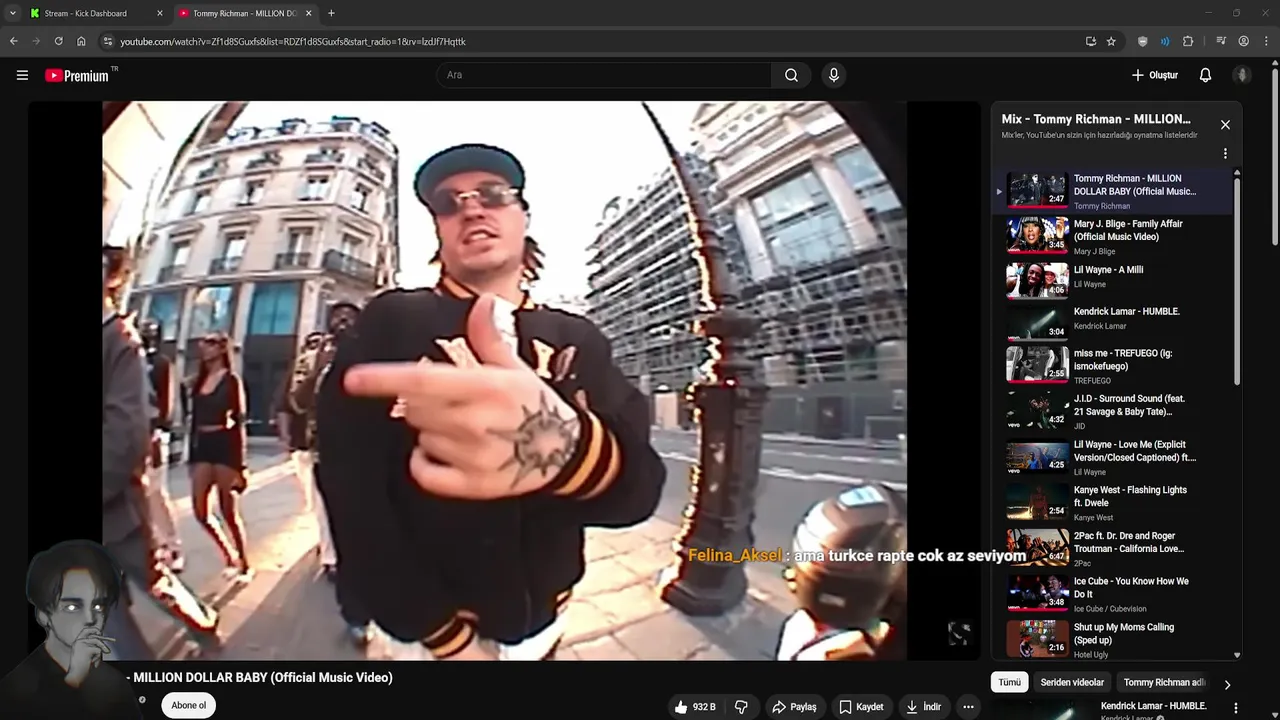Click the page vertical scrollbar
Screen dimensions: 1280x720
(1274, 155)
